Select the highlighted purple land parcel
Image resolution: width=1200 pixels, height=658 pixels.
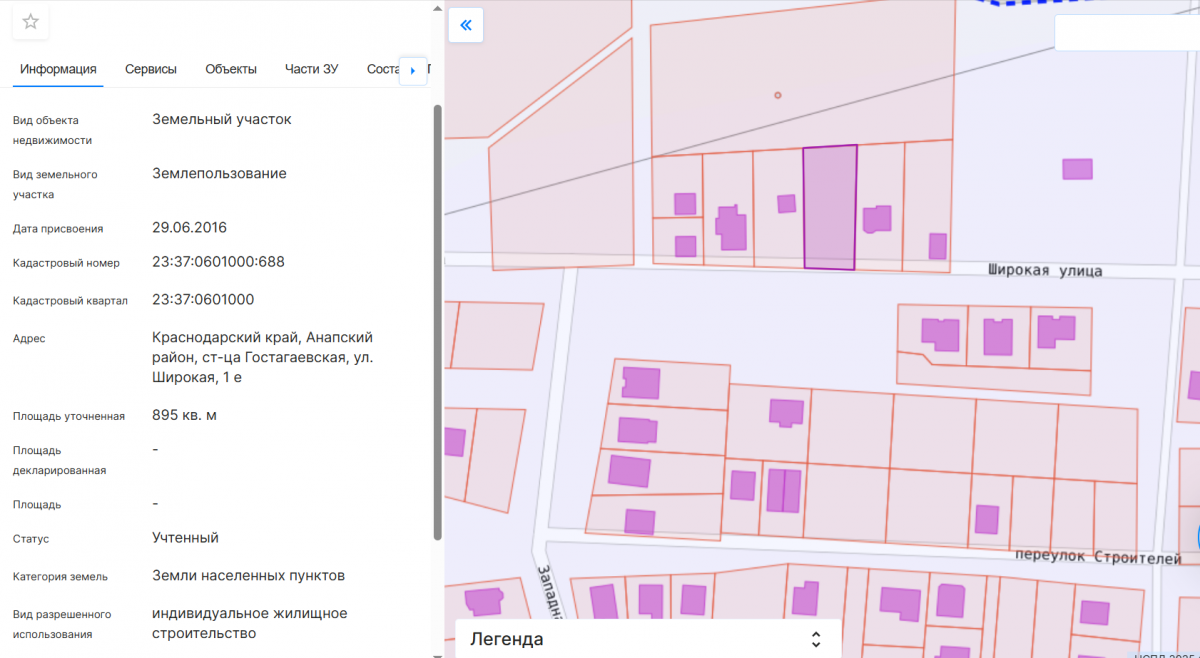830,208
